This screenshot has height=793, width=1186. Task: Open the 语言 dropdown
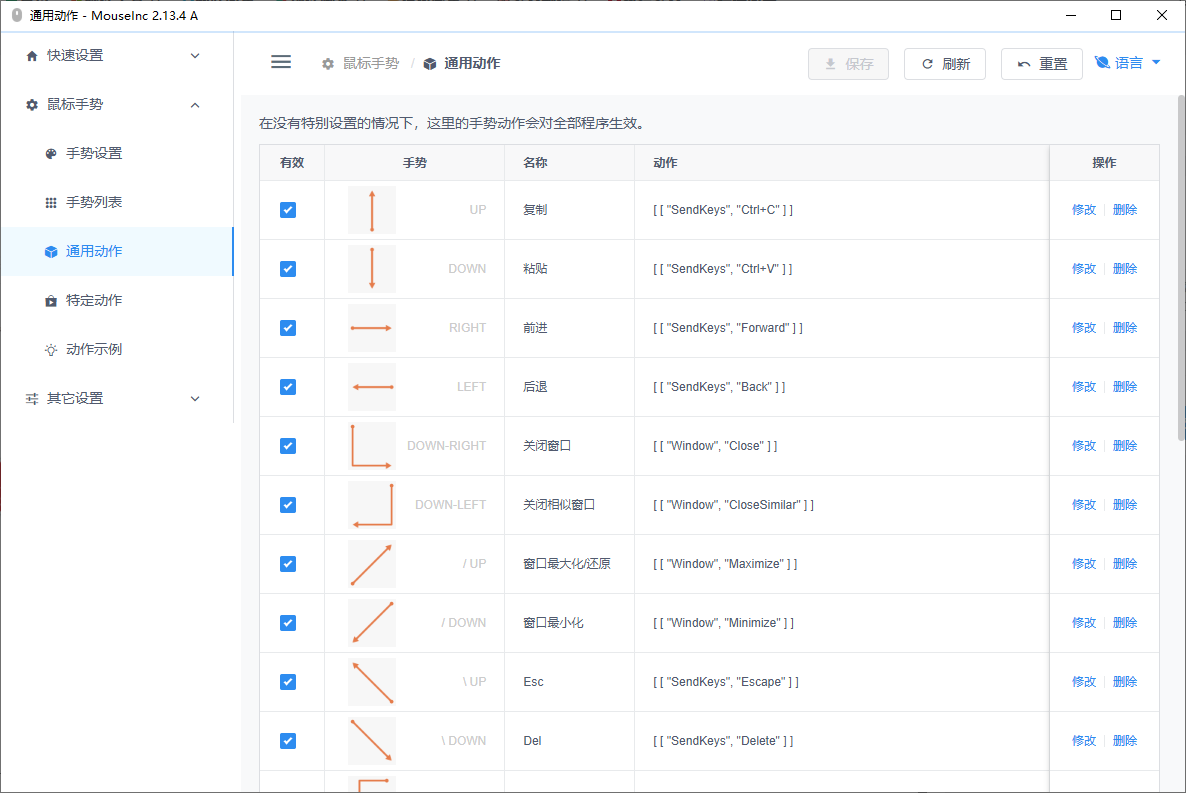tap(1128, 61)
